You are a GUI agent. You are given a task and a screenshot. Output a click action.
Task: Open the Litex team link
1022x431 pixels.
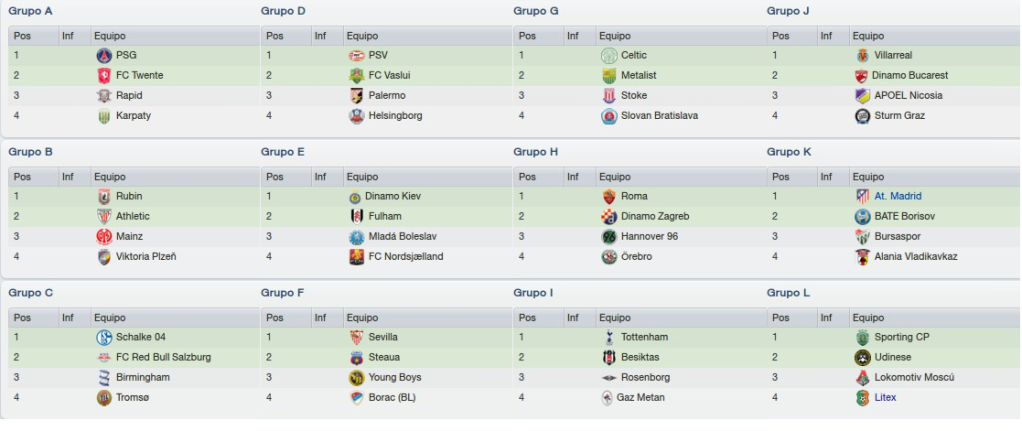[885, 397]
